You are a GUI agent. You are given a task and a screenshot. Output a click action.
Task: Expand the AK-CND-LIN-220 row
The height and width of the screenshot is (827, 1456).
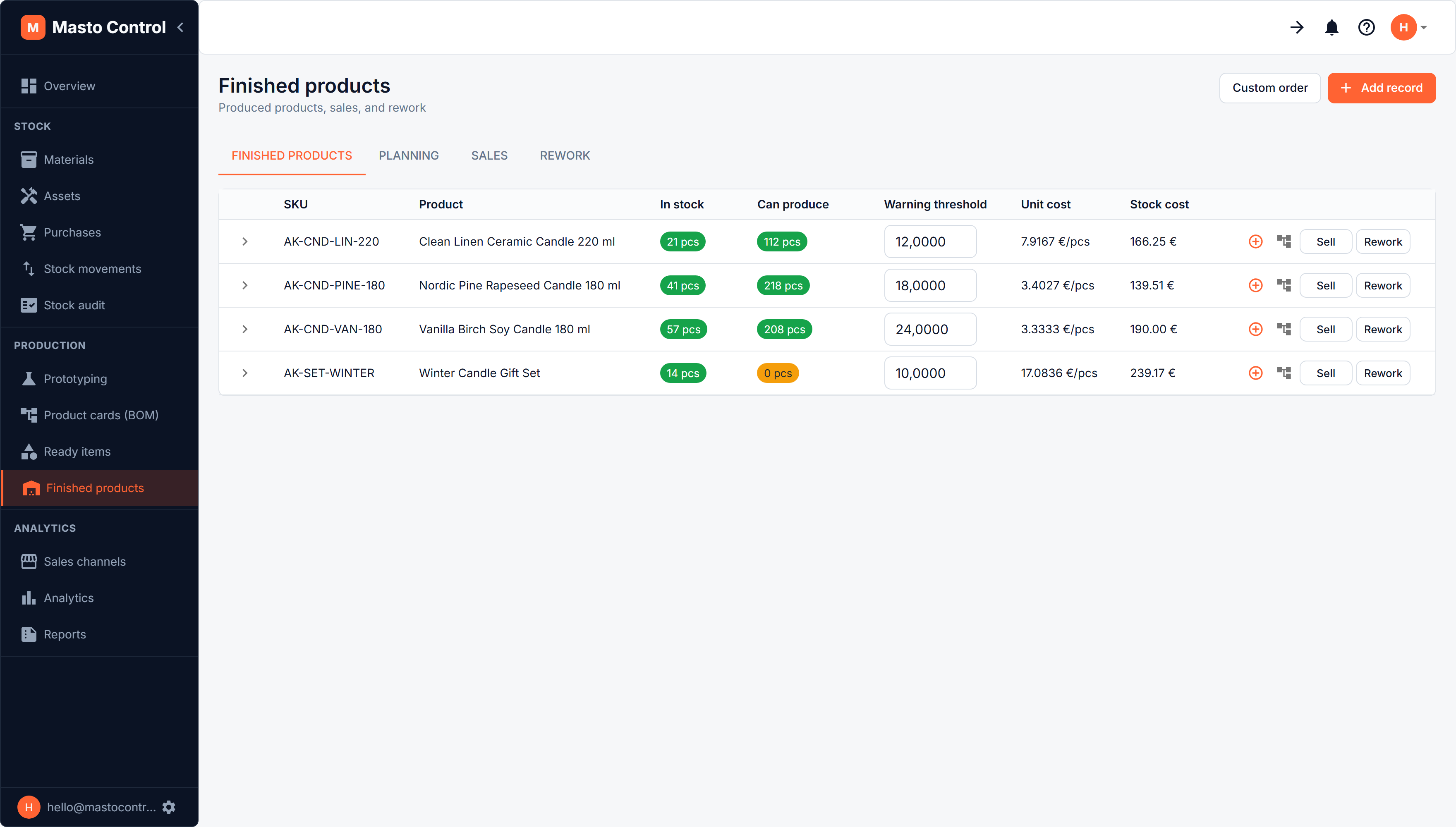click(x=245, y=241)
